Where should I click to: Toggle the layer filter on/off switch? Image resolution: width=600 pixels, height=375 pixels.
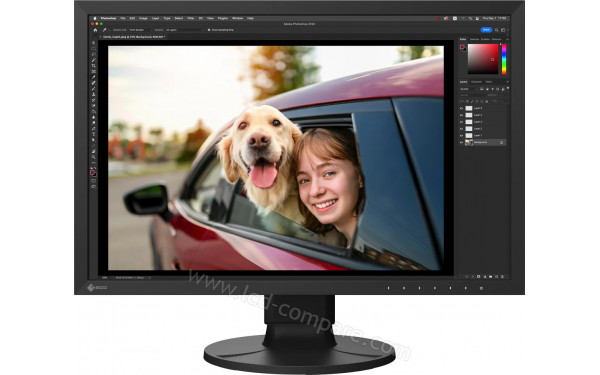click(x=508, y=88)
